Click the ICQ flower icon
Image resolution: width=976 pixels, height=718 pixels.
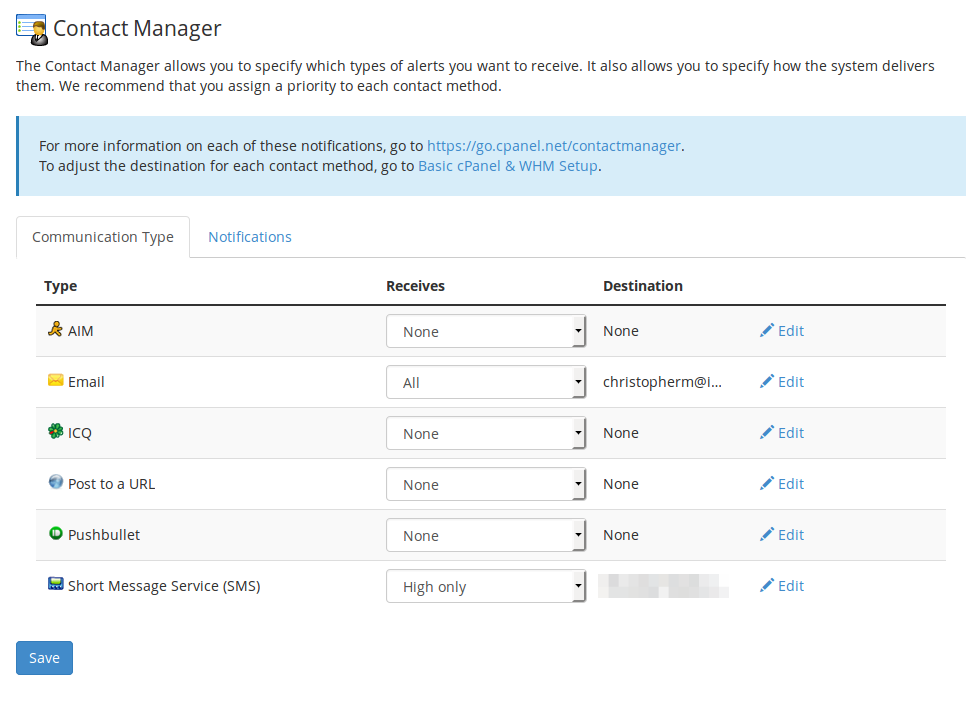click(55, 432)
